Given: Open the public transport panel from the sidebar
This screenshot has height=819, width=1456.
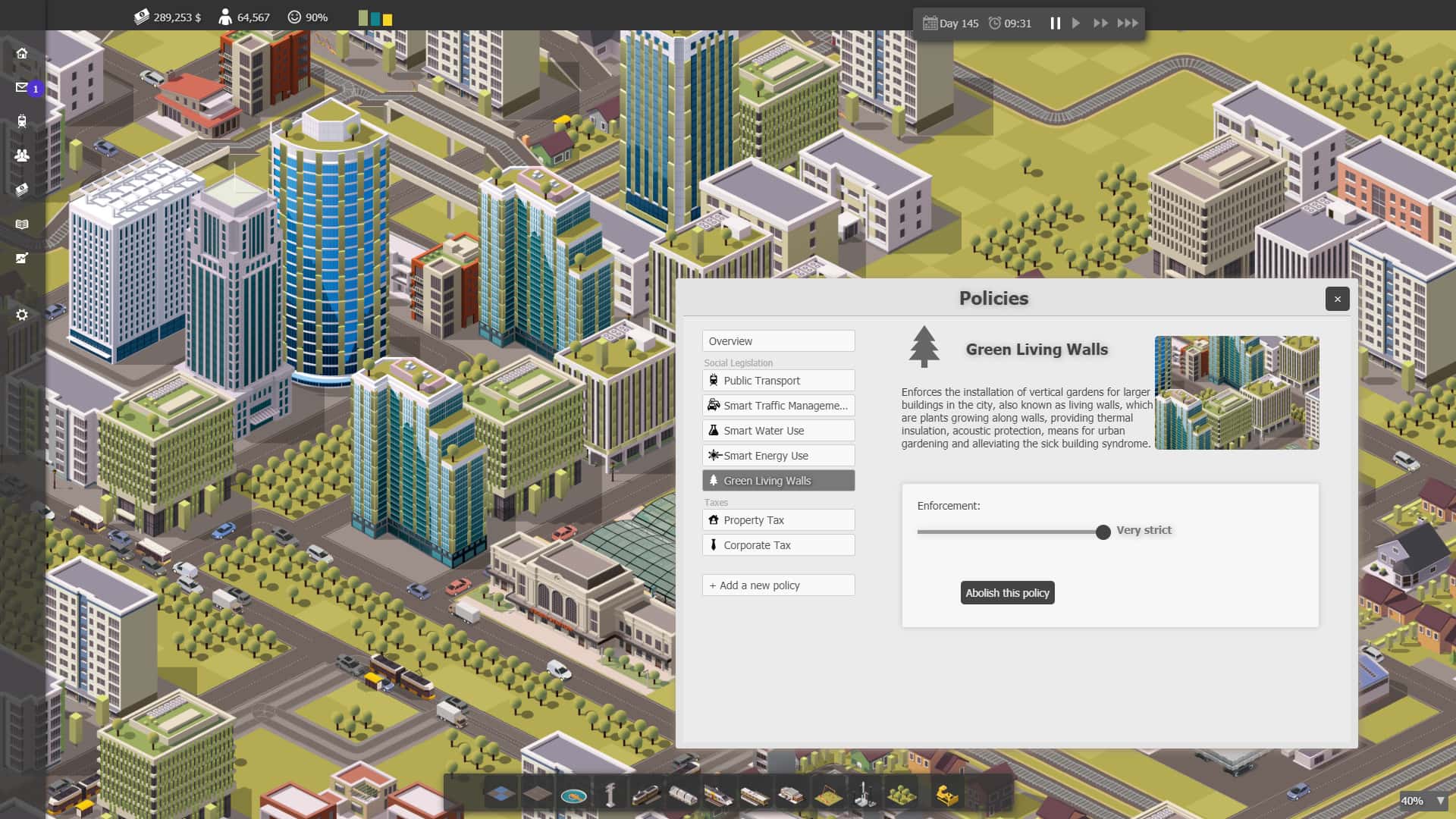Looking at the screenshot, I should point(22,121).
